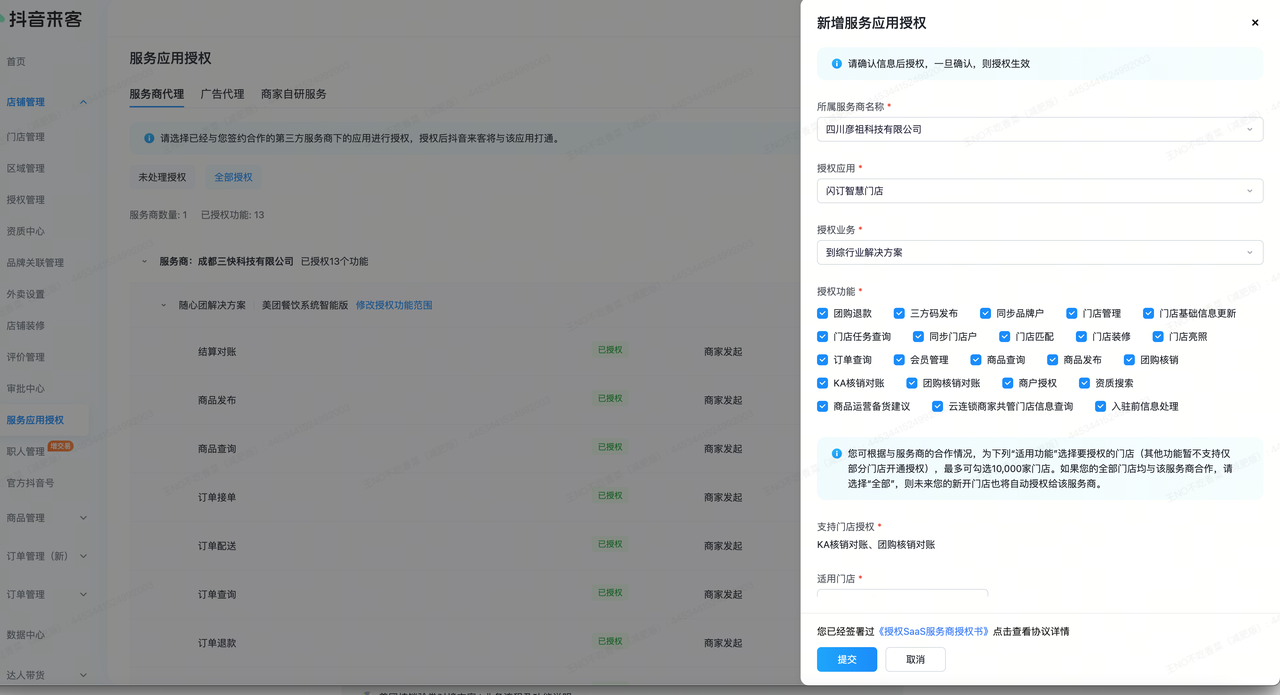Expand the 订单管理（新） sidebar menu
Viewport: 1280px width, 695px height.
(x=83, y=556)
